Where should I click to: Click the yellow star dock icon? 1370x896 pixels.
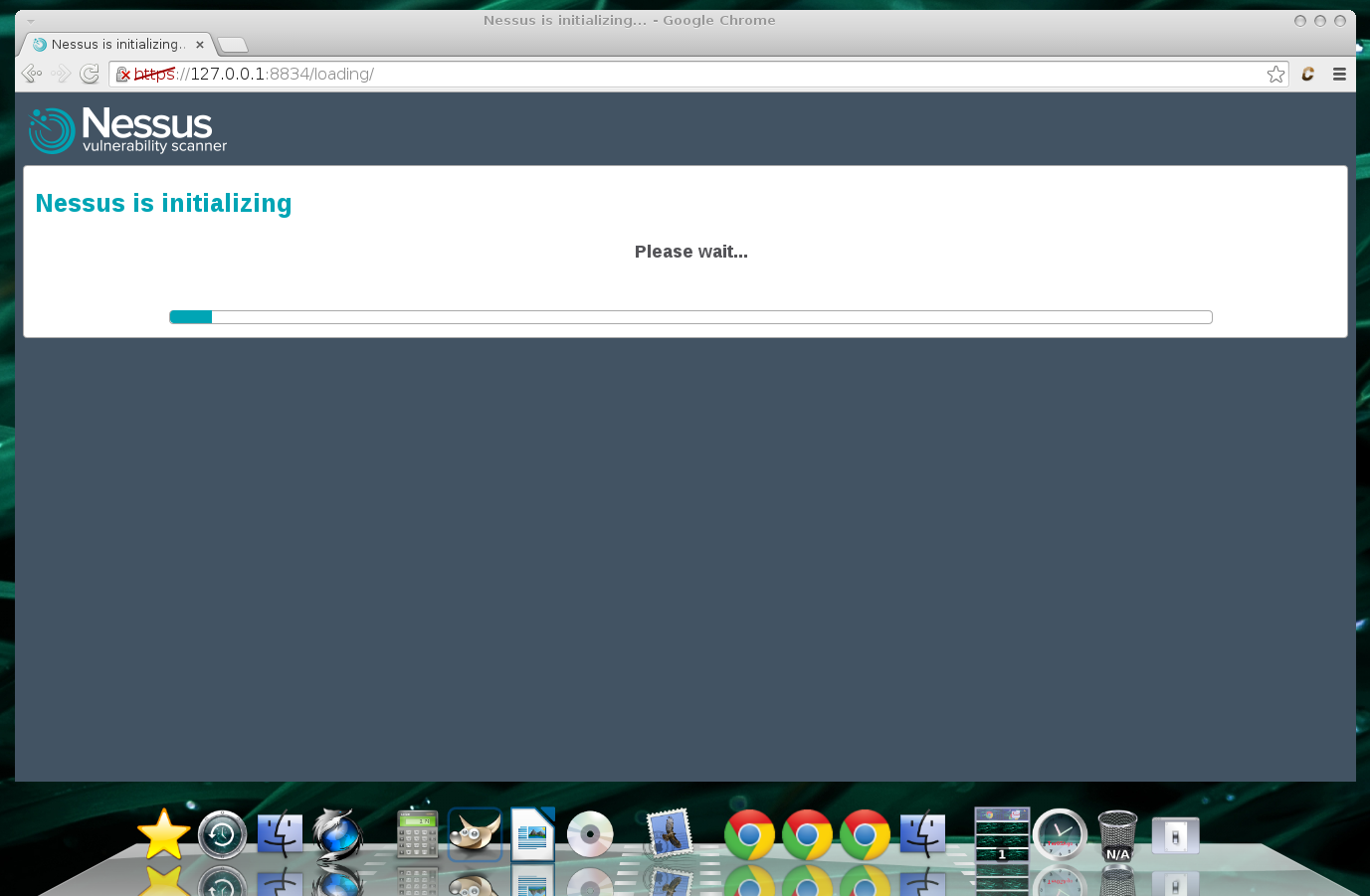163,833
